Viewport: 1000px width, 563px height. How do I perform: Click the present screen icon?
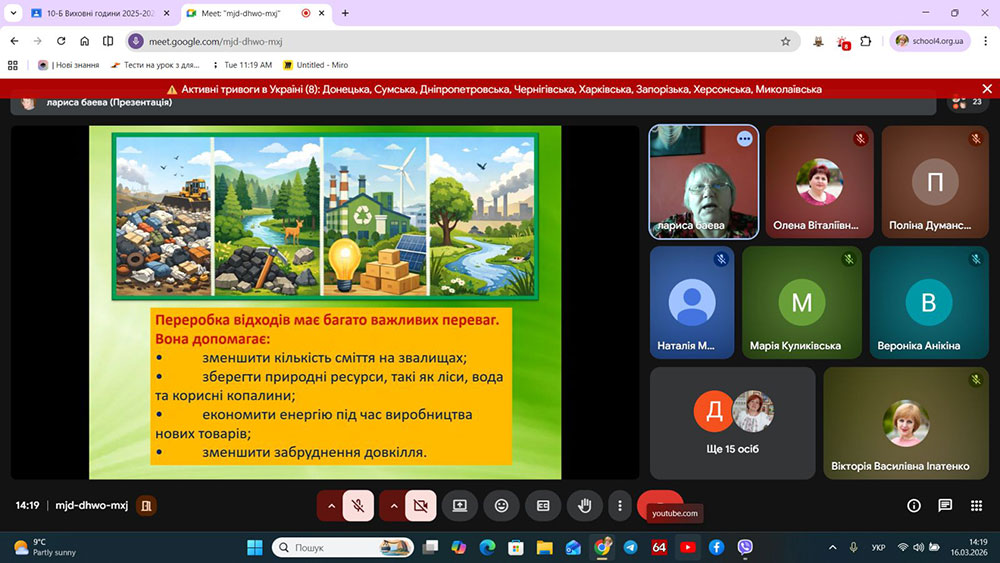(x=460, y=506)
